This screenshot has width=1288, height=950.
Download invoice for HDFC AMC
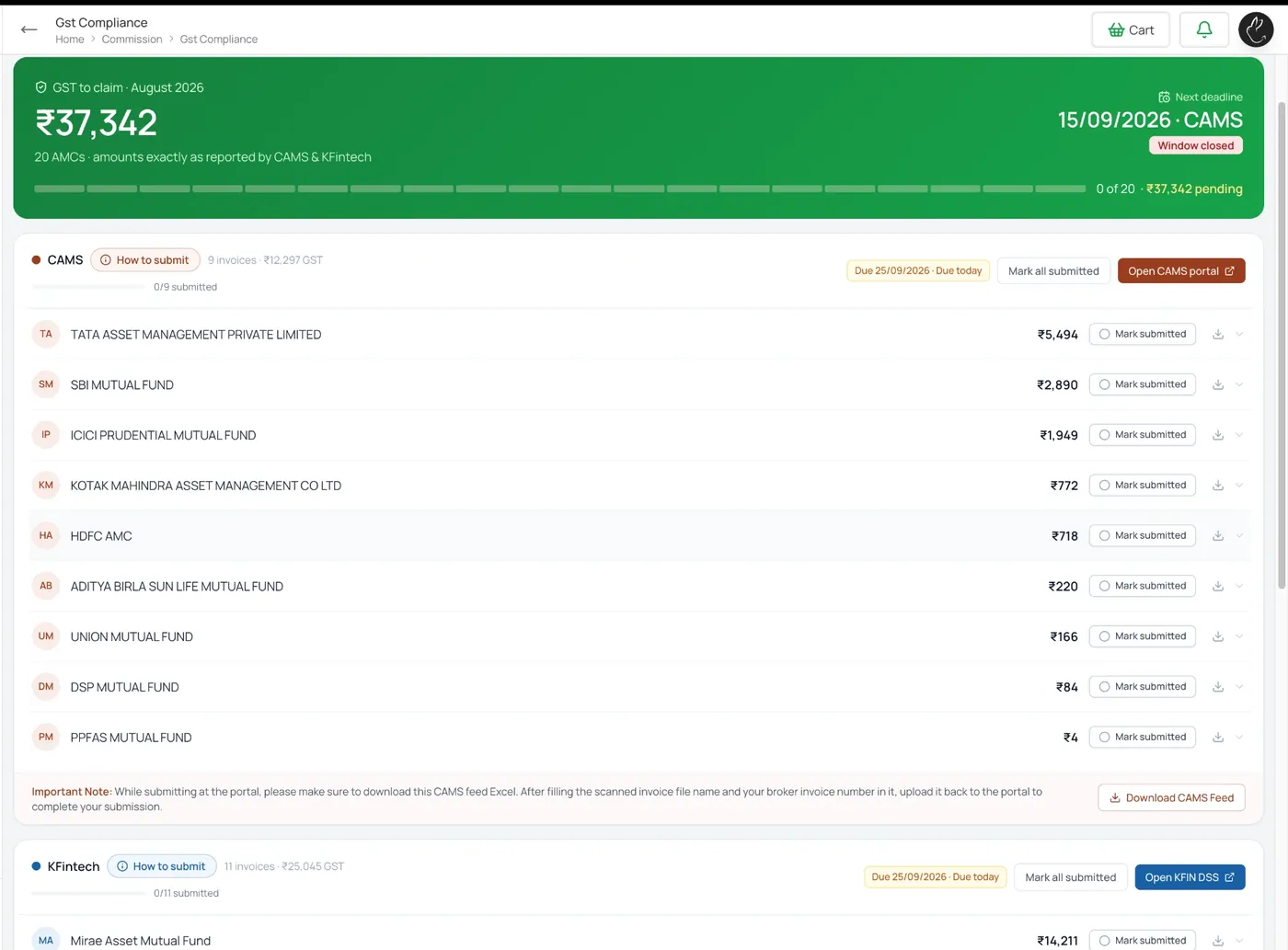pos(1218,536)
